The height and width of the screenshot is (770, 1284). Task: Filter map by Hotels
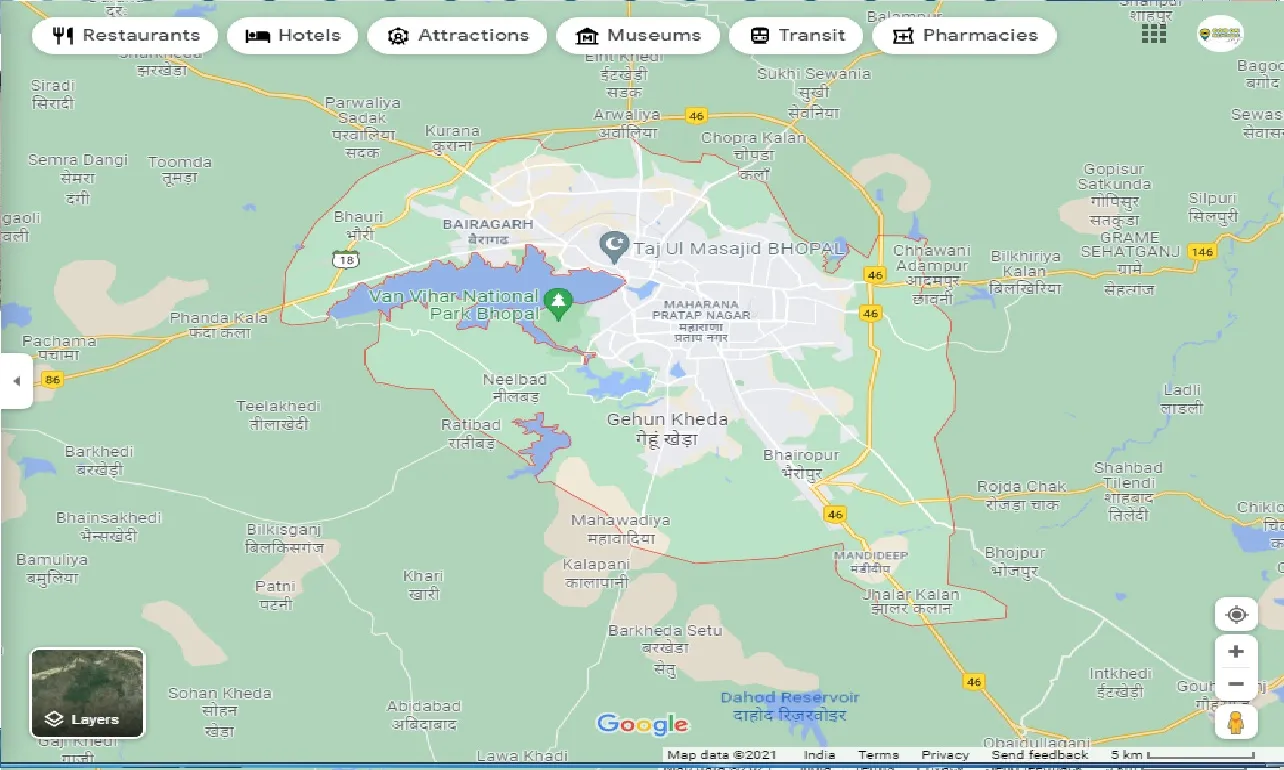pyautogui.click(x=293, y=36)
